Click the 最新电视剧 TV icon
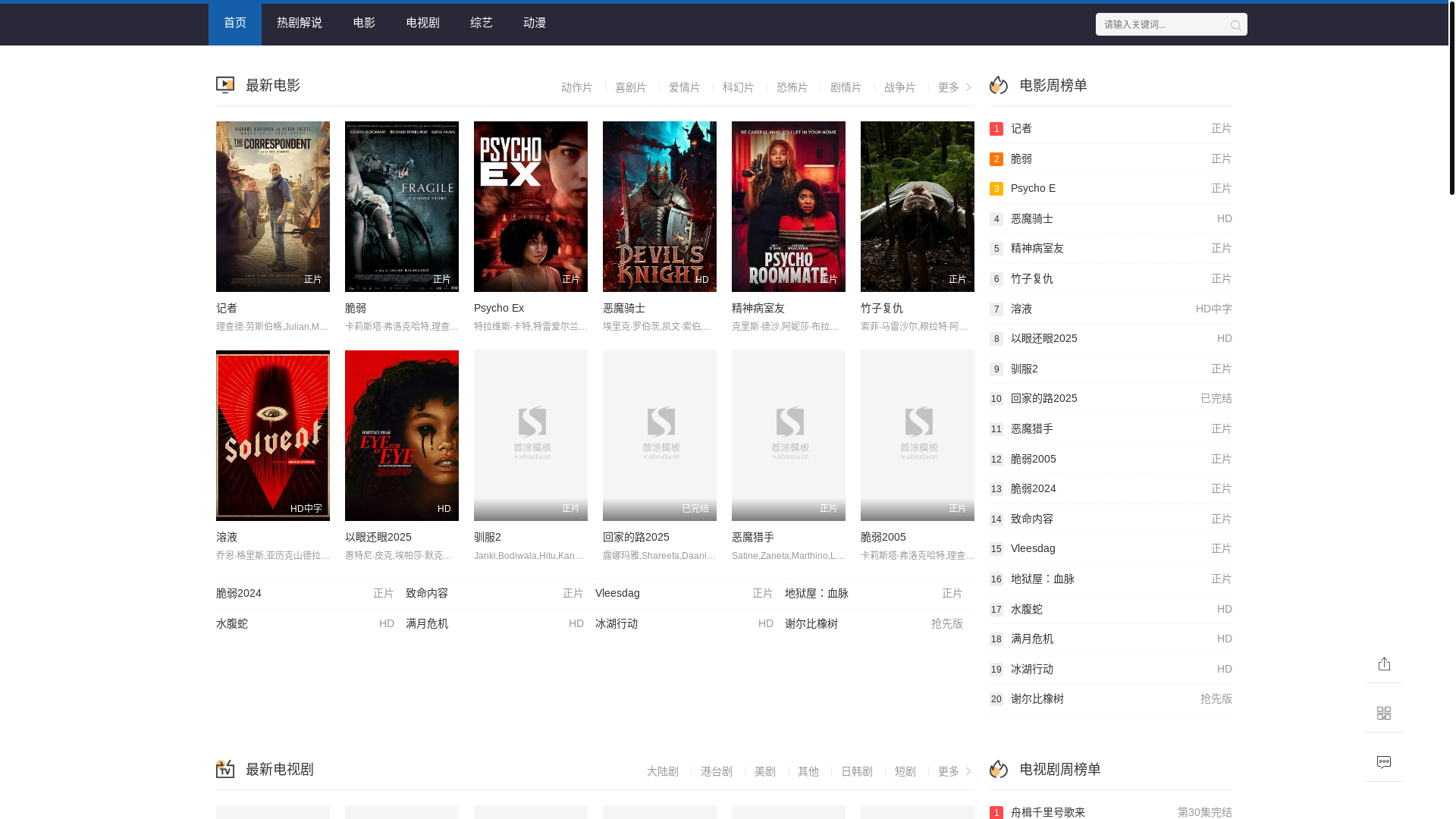The image size is (1456, 819). [225, 769]
